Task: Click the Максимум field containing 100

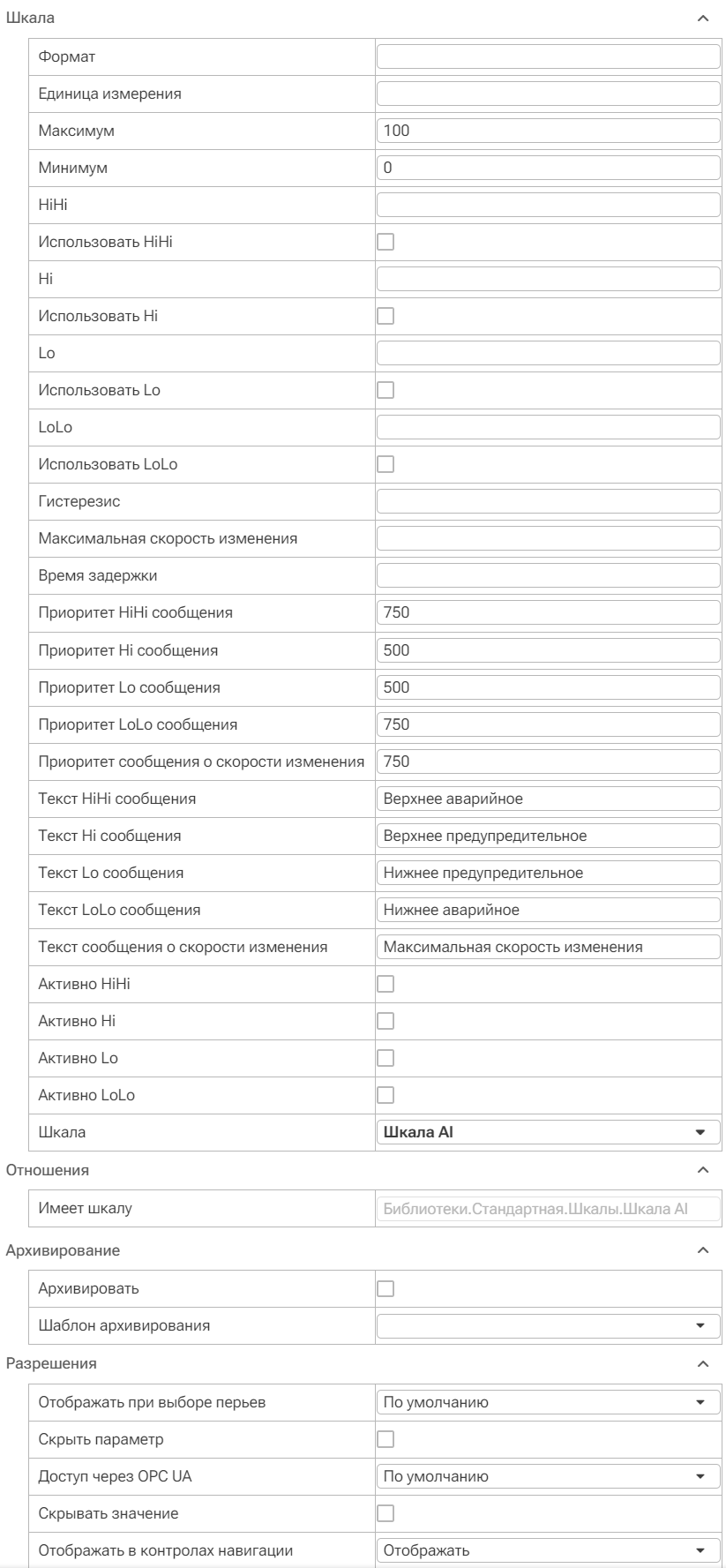Action: [x=549, y=131]
